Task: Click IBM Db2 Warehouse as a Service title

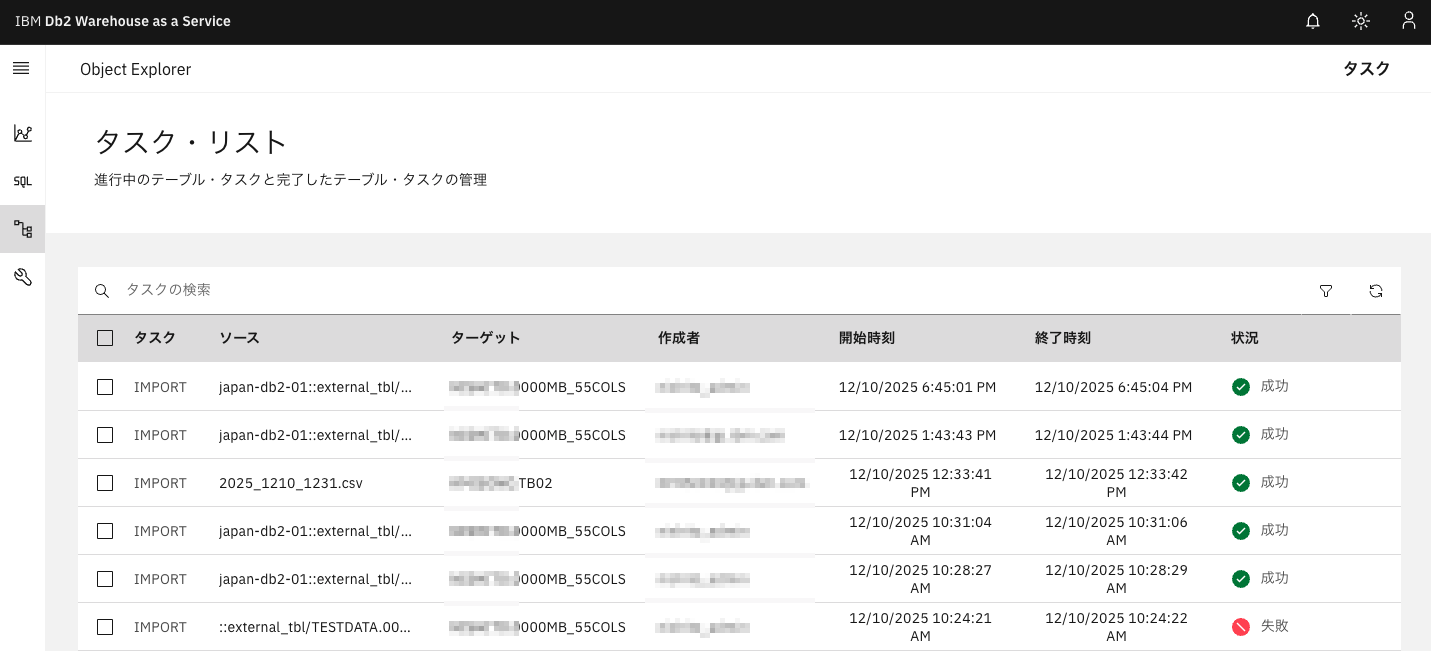Action: [x=123, y=21]
